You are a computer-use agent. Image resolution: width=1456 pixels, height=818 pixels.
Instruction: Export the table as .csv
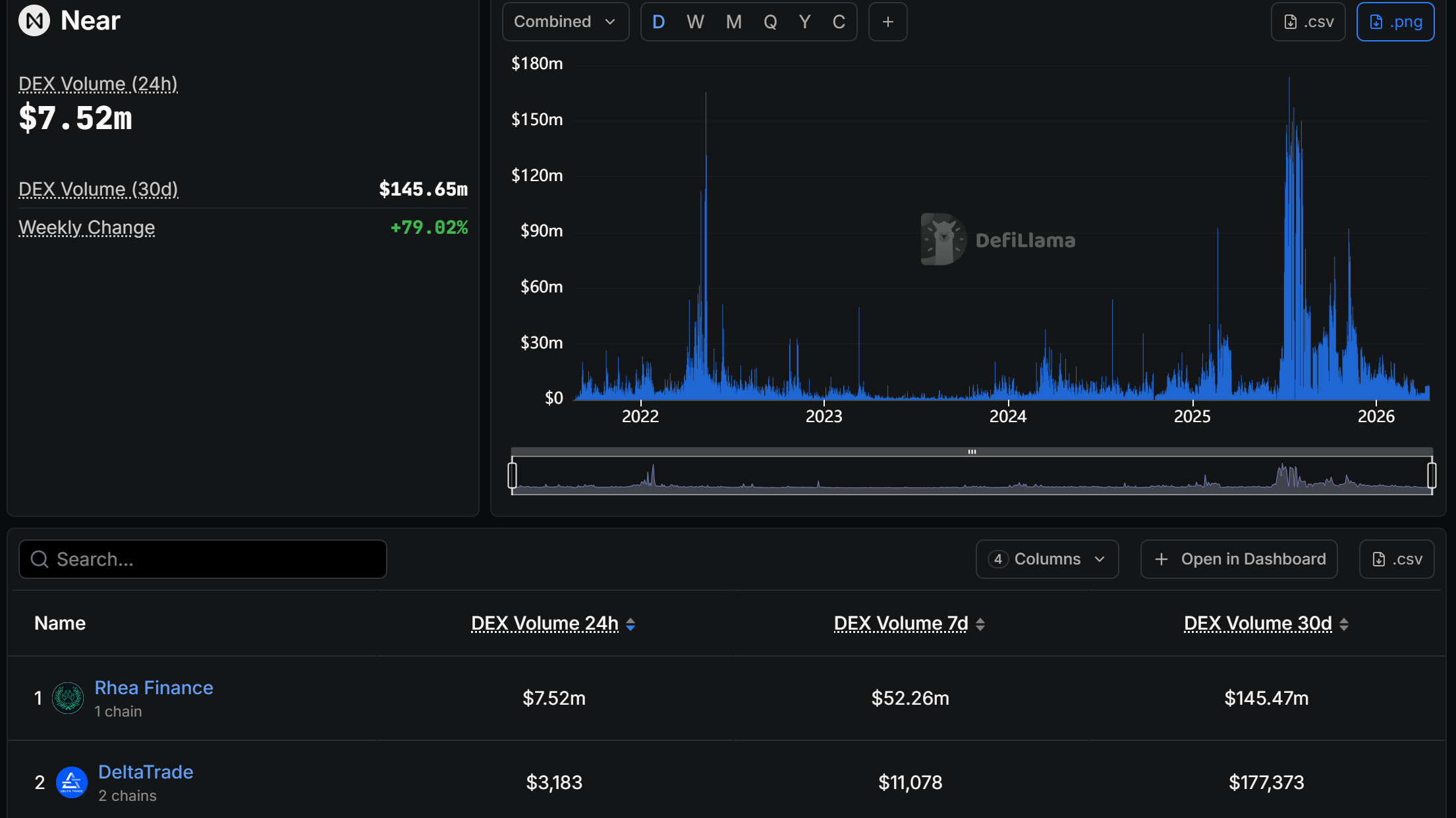1397,559
